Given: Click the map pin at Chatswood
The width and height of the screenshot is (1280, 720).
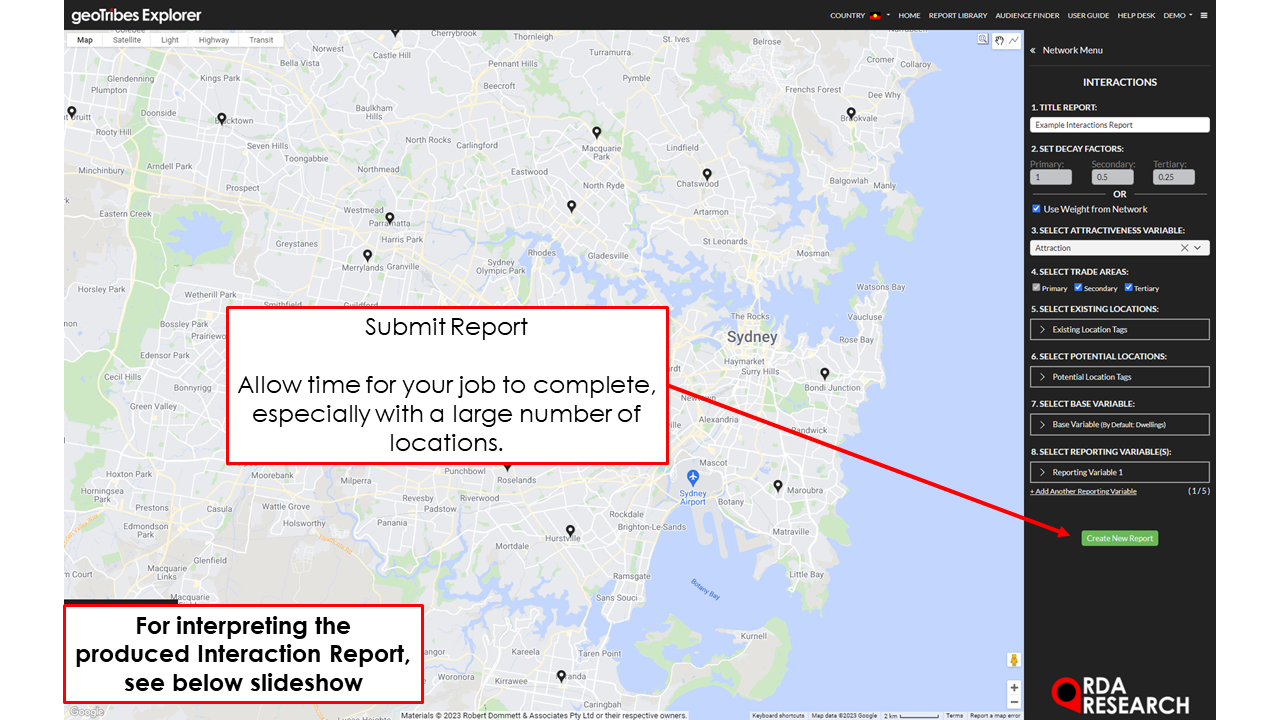Looking at the screenshot, I should point(707,174).
